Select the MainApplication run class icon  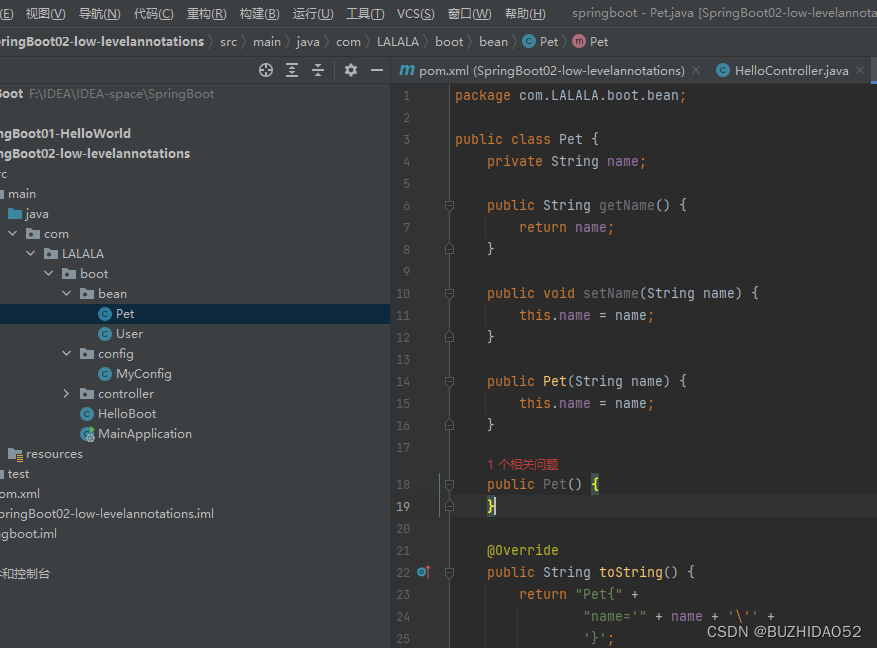click(x=87, y=434)
